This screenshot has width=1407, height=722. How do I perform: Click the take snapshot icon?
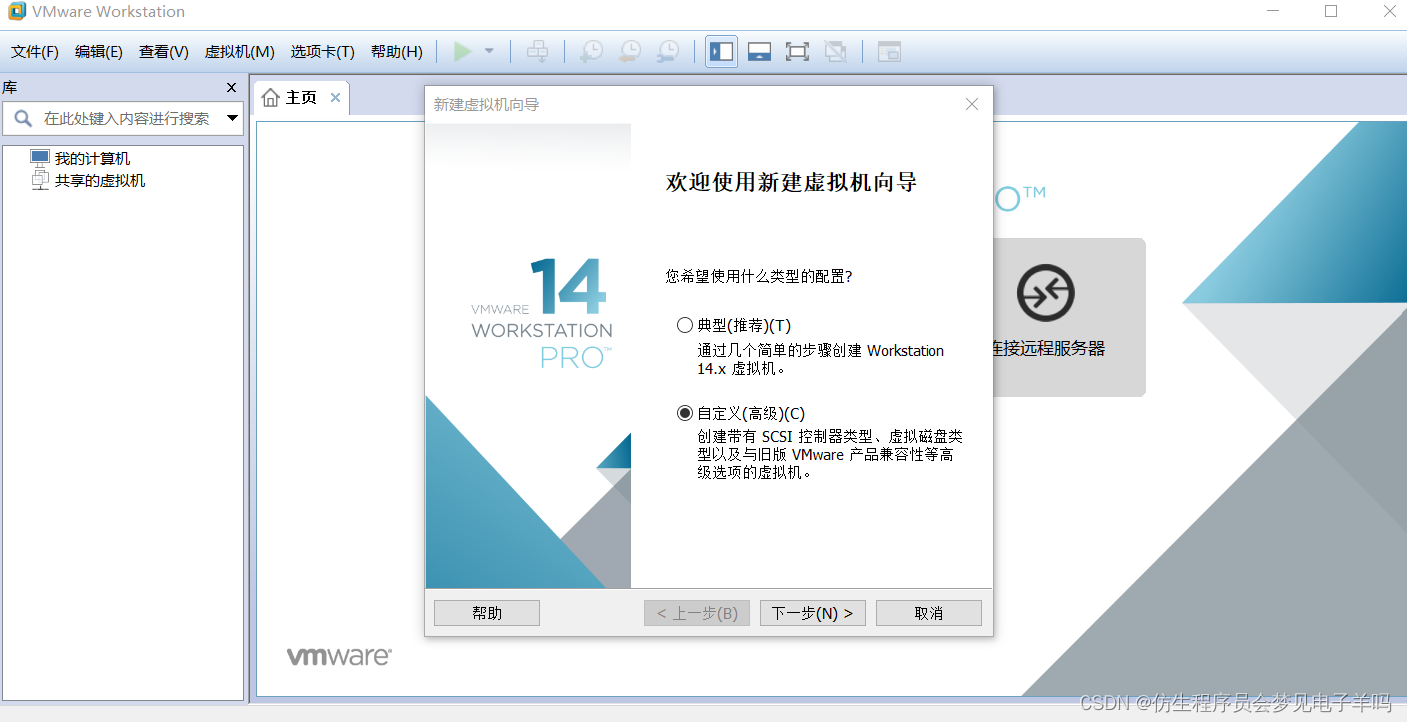[x=592, y=51]
